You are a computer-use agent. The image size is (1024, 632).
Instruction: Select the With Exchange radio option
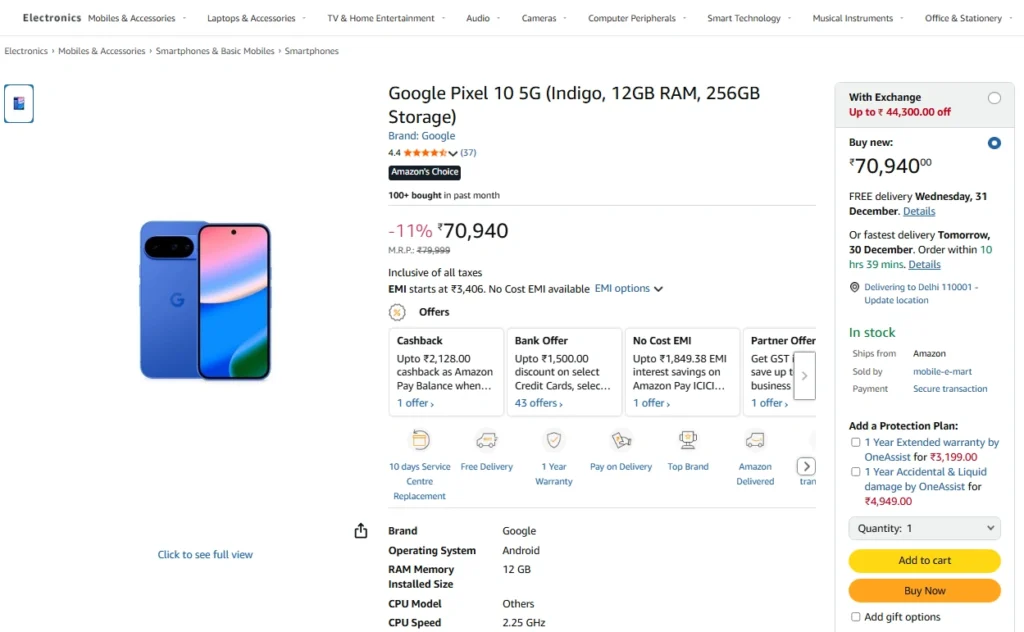(x=993, y=98)
